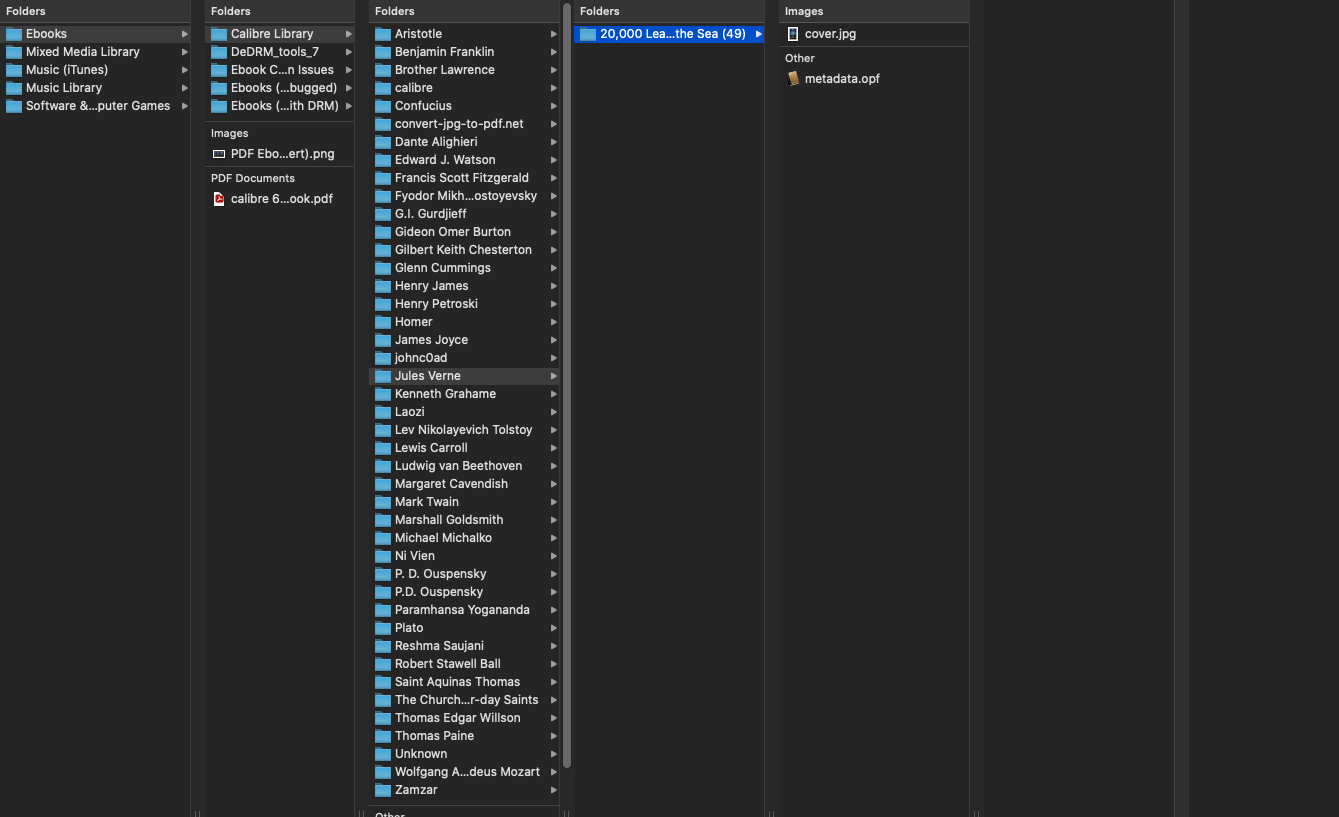Open the Robert Stawell Ball folder
Image resolution: width=1339 pixels, height=817 pixels.
[464, 664]
